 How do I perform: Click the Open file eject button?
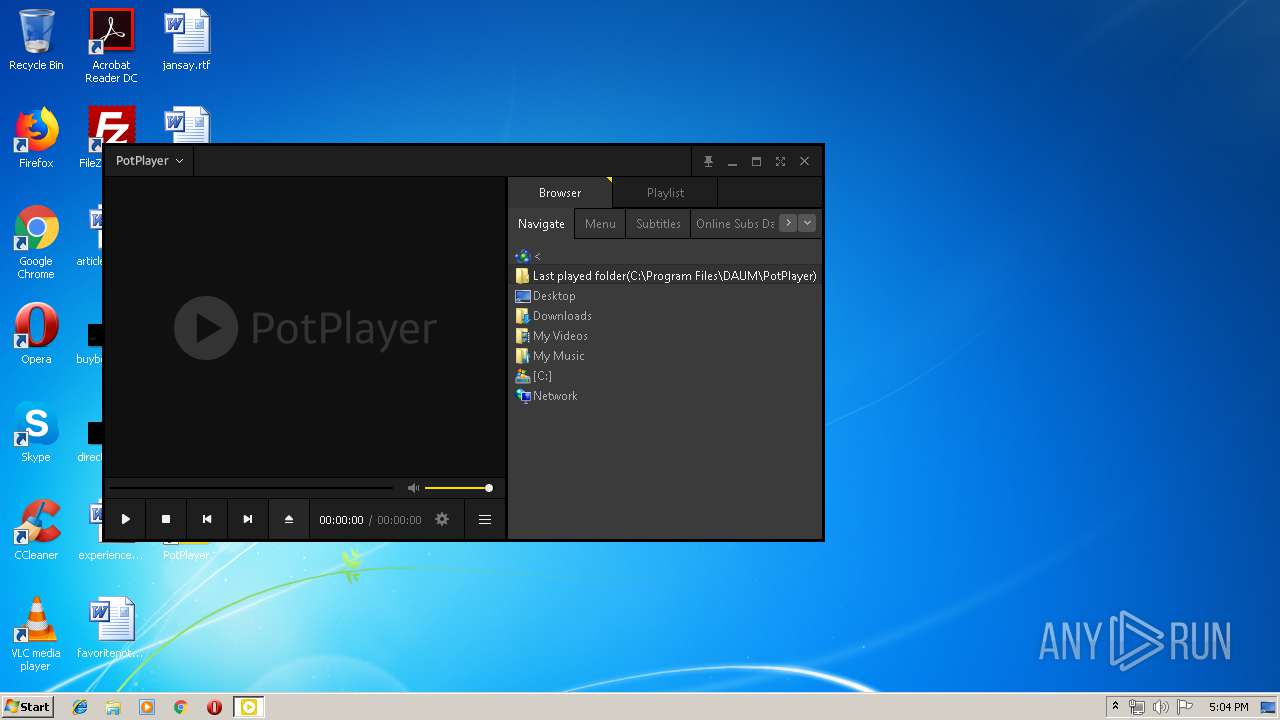[x=289, y=519]
